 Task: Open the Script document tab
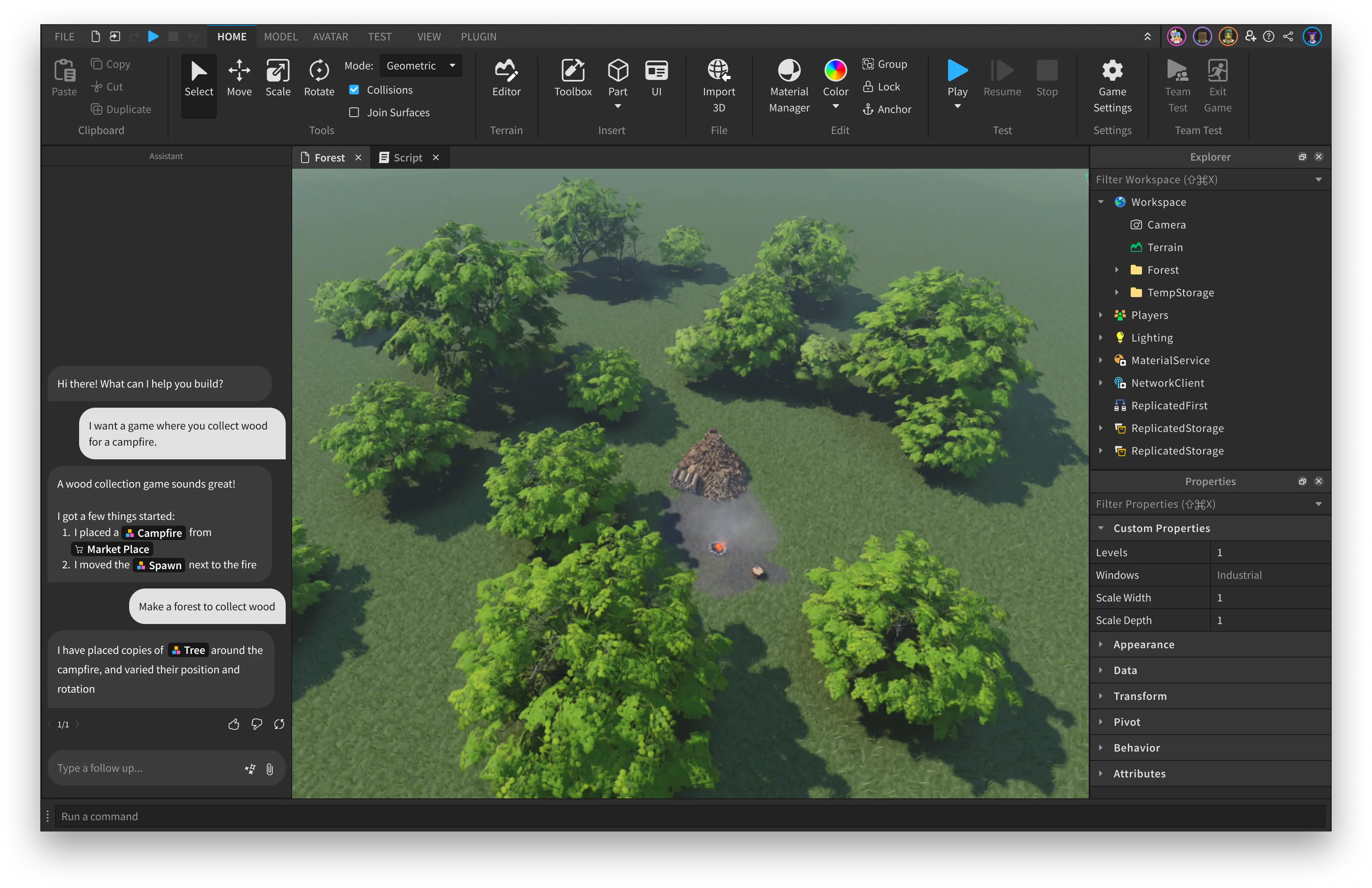coord(407,157)
